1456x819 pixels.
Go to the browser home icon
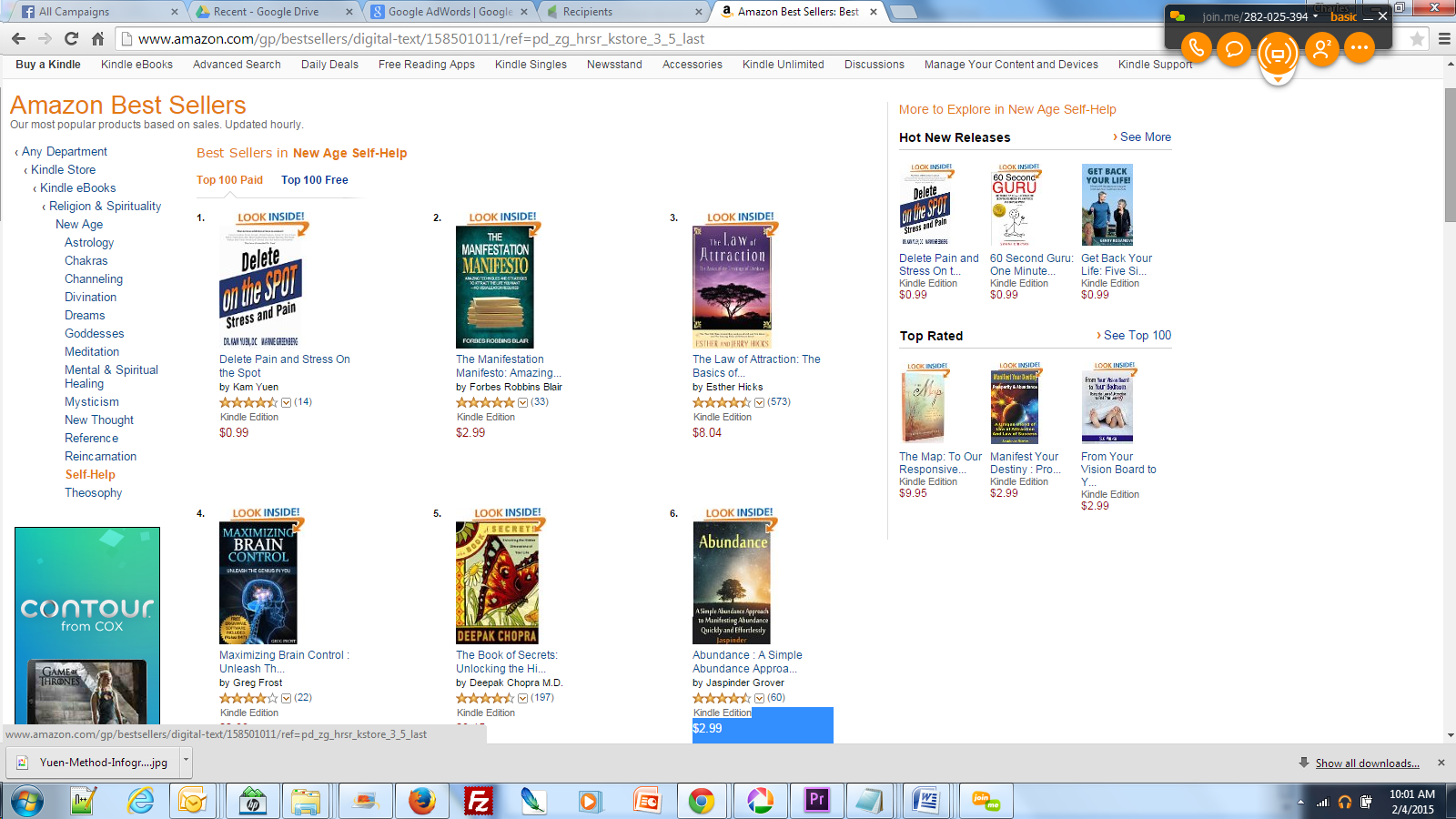pyautogui.click(x=98, y=39)
